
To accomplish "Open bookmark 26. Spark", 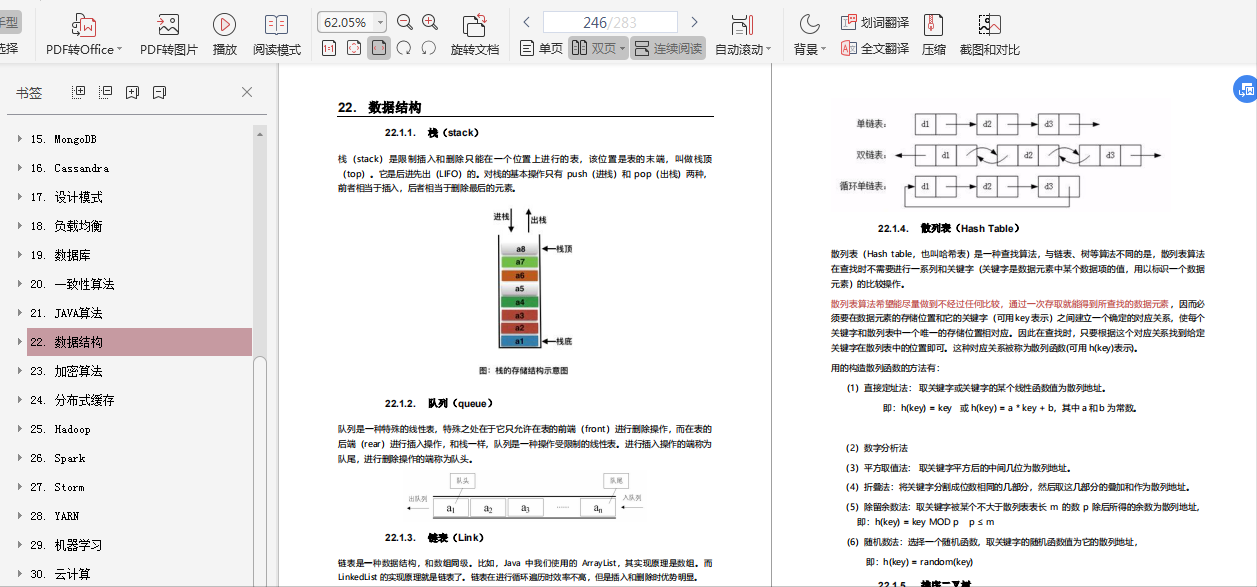I will 57,458.
